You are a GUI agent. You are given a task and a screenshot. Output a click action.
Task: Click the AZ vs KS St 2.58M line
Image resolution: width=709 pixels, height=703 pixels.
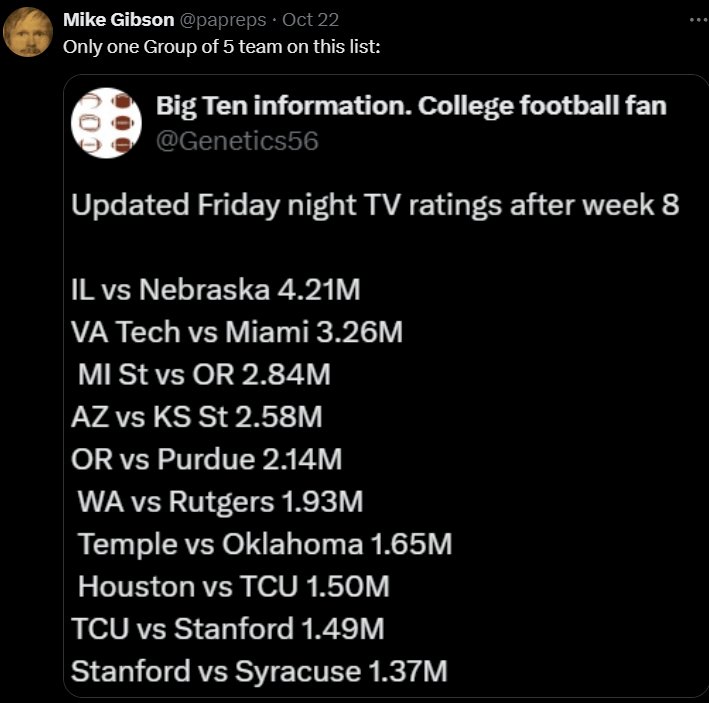click(197, 417)
